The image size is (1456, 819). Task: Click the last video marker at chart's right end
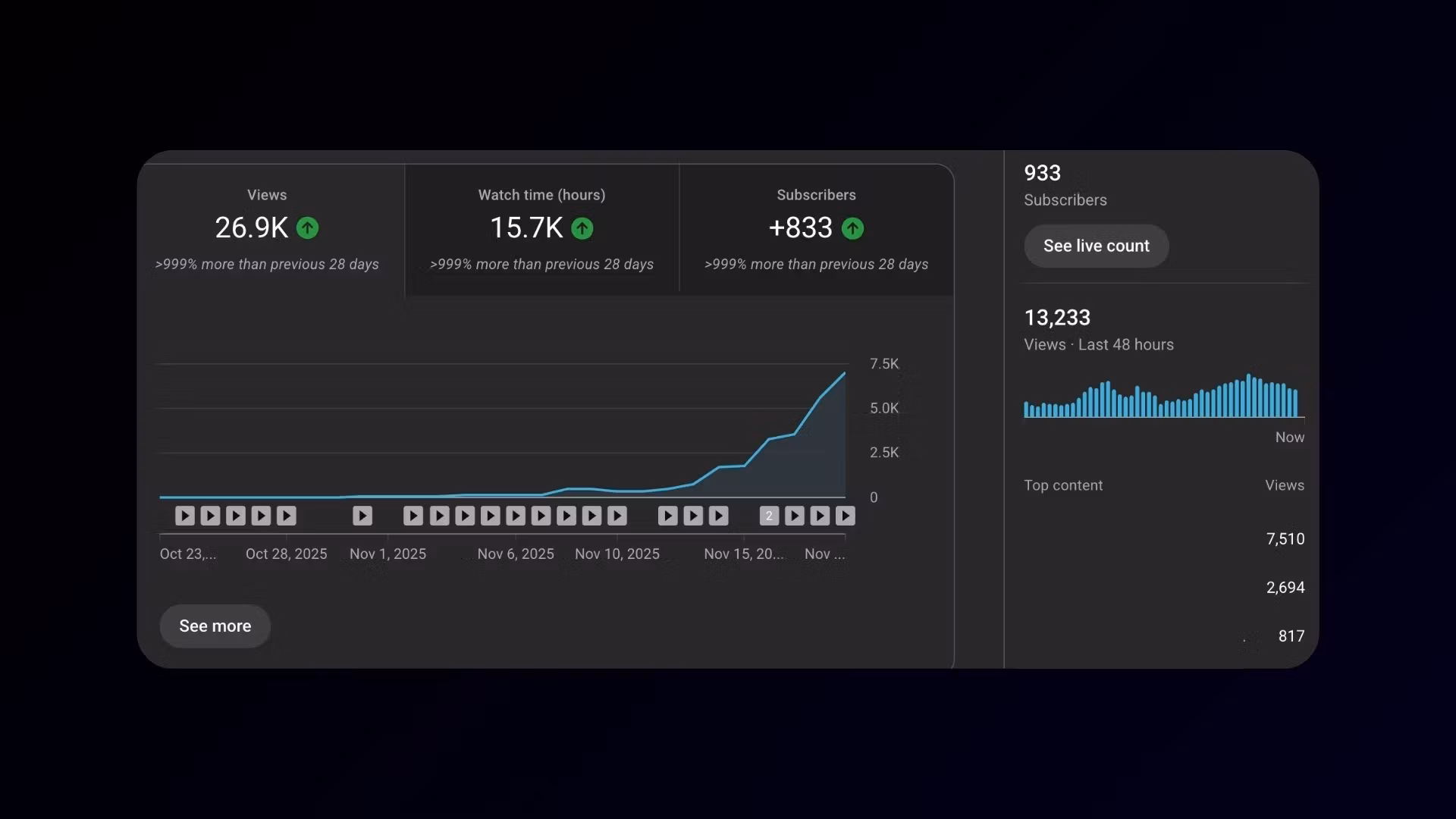(x=845, y=516)
